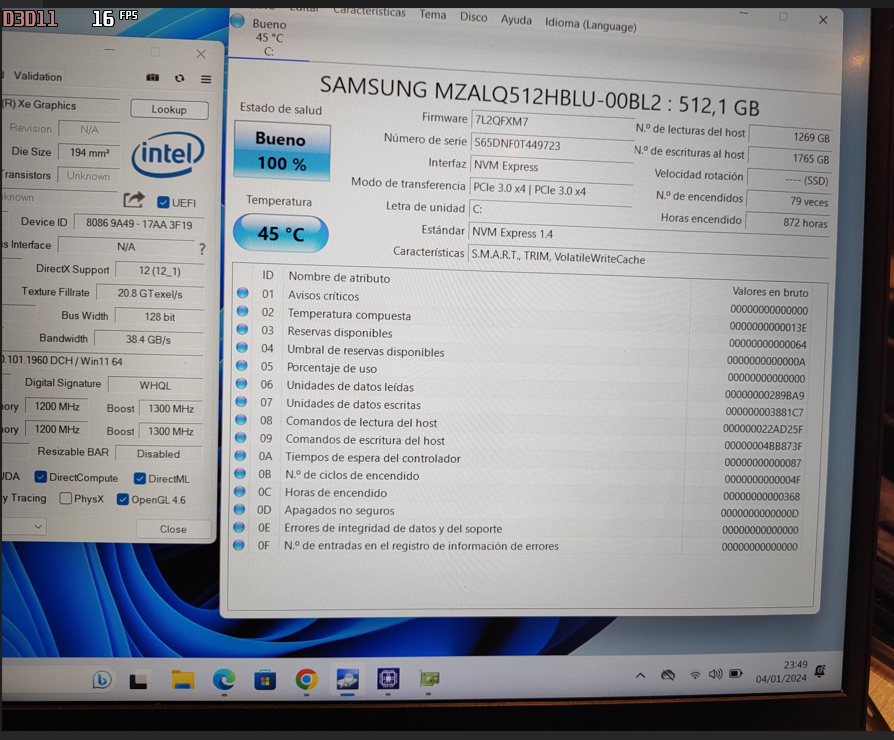Open File Explorer from the taskbar
Viewport: 894px width, 740px height.
(x=183, y=680)
